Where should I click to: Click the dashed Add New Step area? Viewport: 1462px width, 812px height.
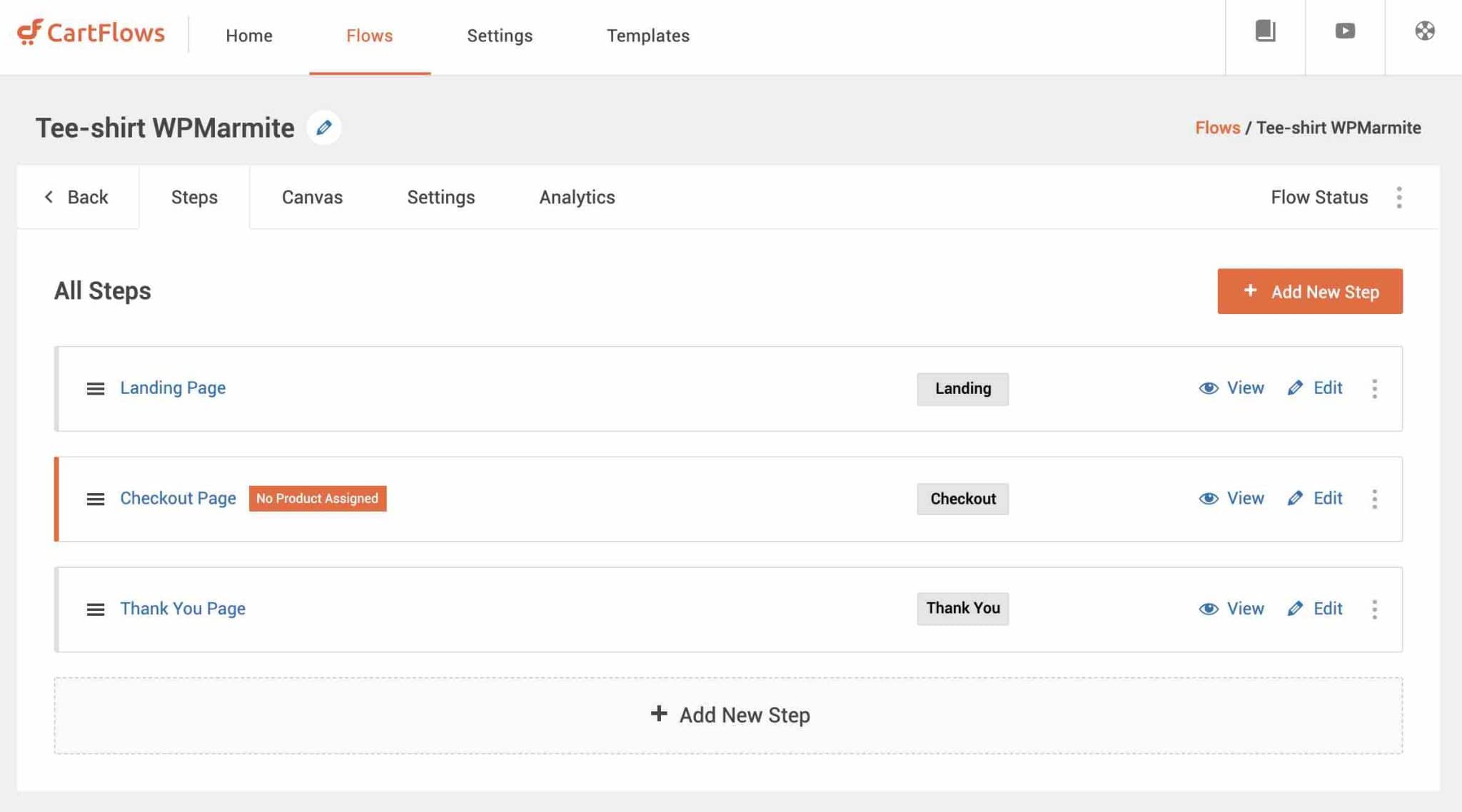[x=728, y=715]
